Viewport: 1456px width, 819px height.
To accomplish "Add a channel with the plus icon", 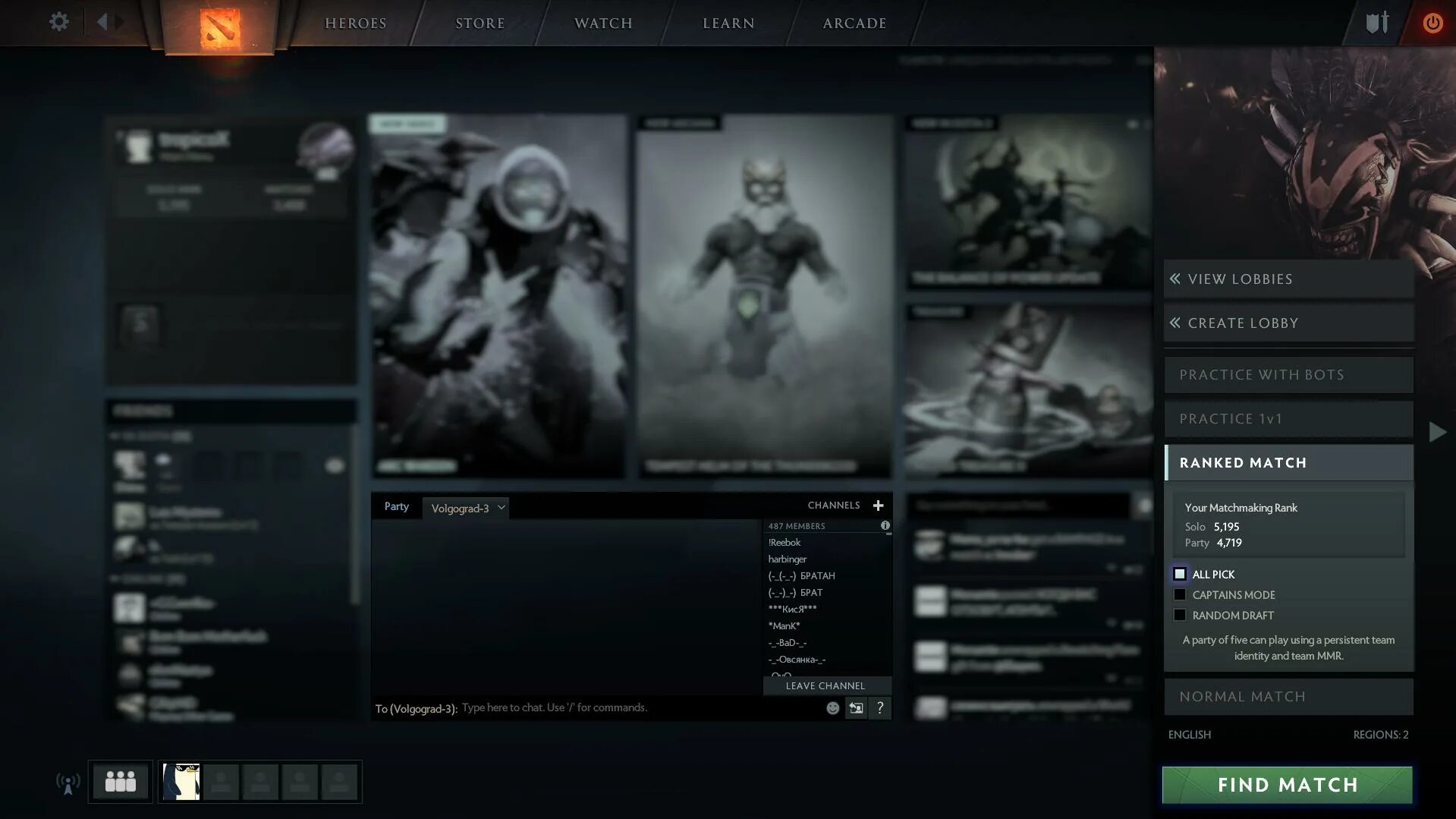I will click(x=878, y=506).
